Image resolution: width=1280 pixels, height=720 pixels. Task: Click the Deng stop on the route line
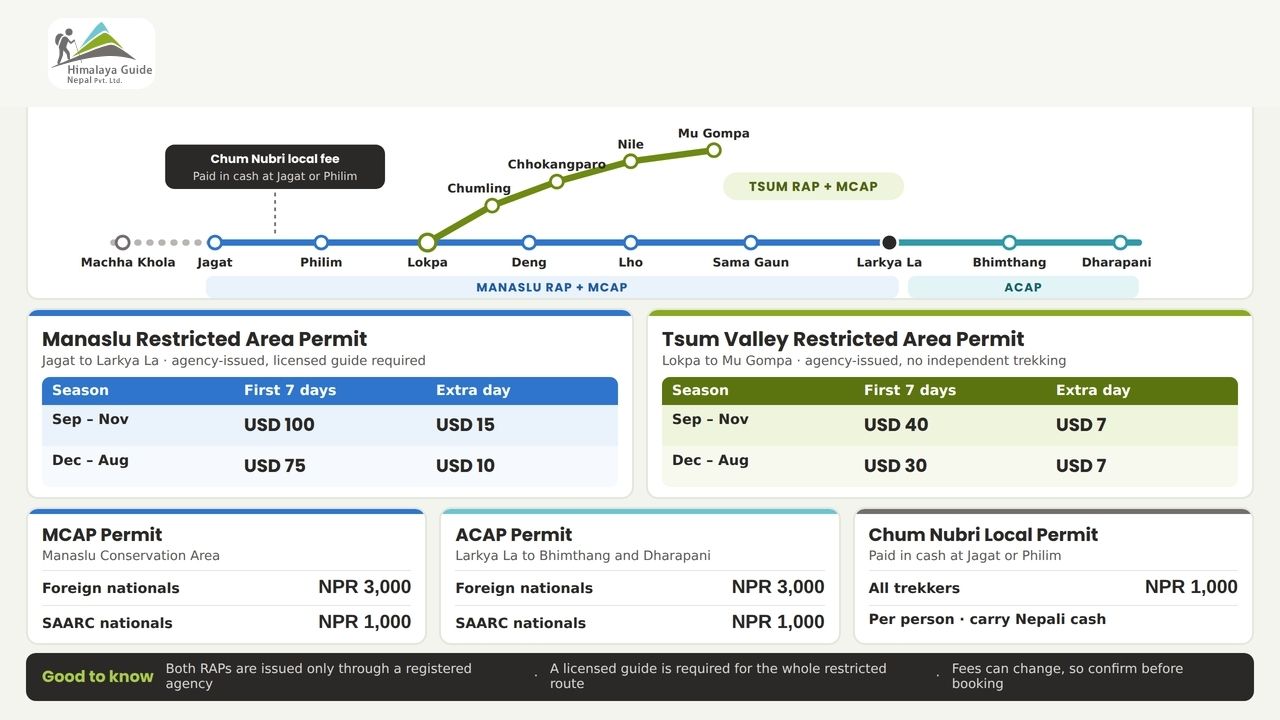click(529, 242)
